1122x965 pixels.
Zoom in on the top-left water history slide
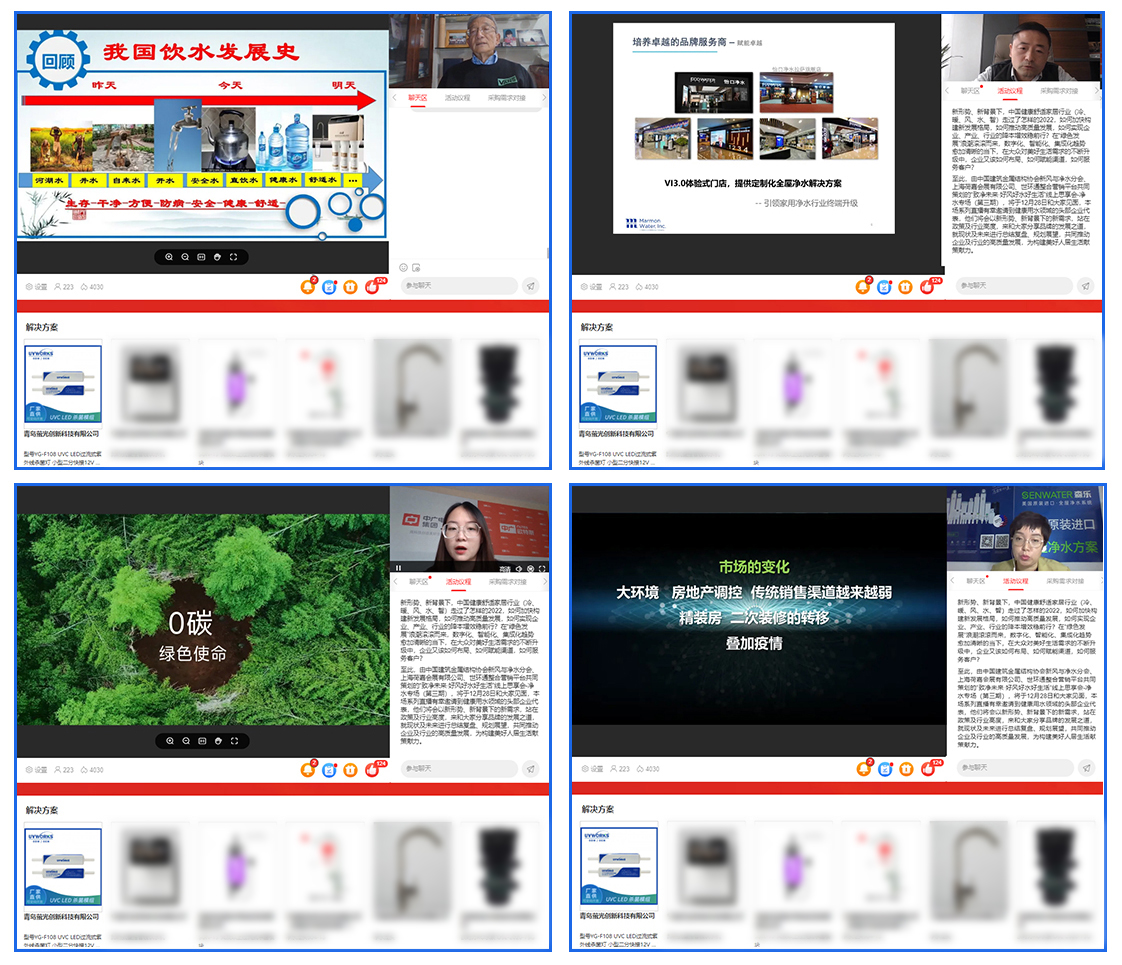(x=170, y=257)
